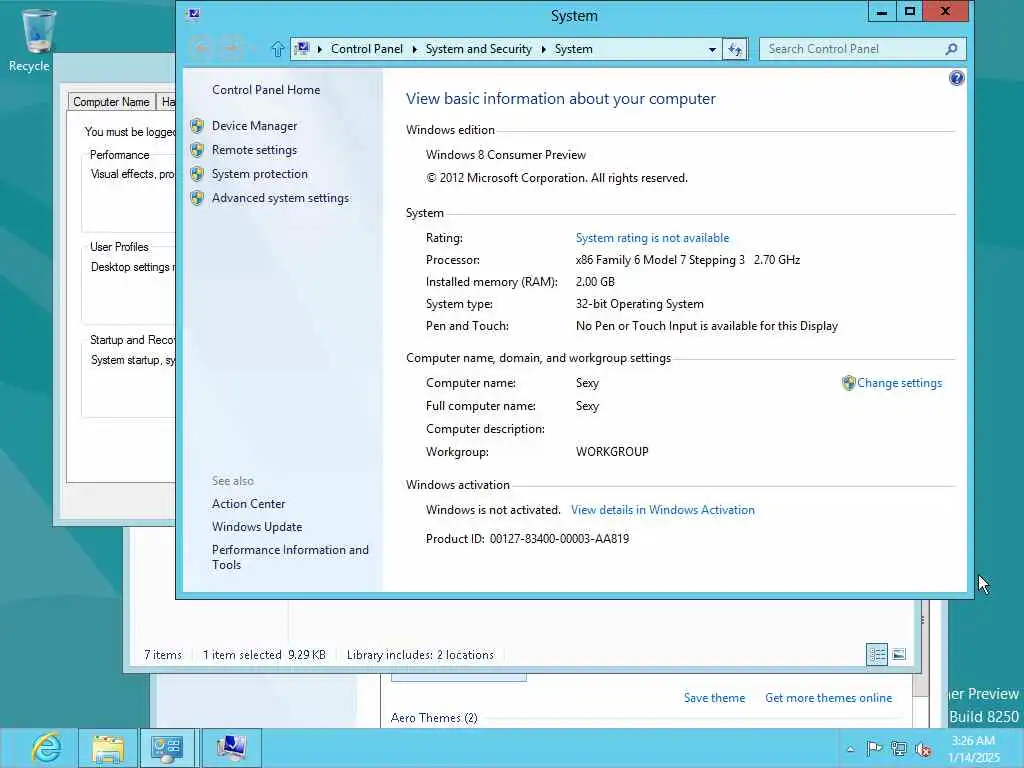Switch Explorer window to large icons view
The height and width of the screenshot is (768, 1024).
[x=899, y=654]
